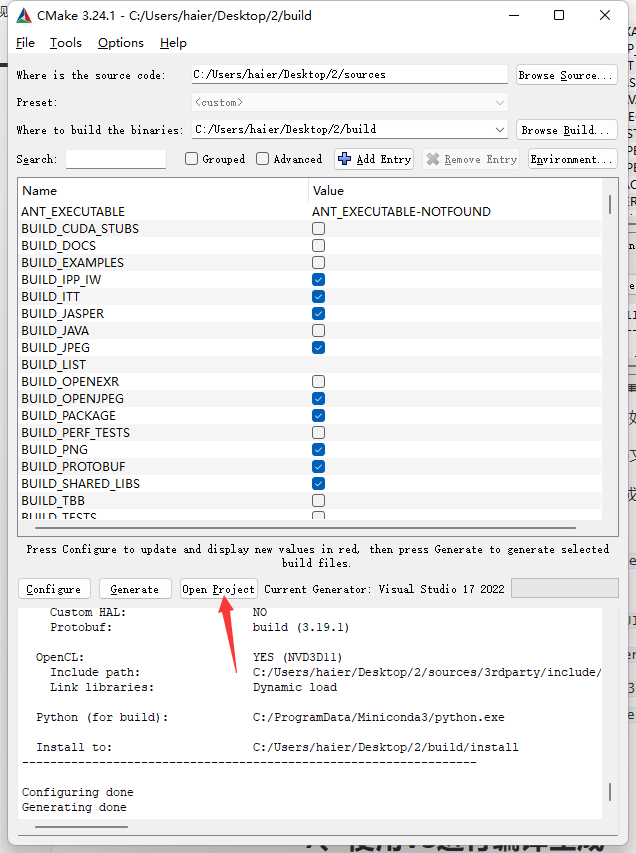Viewport: 636px width, 853px height.
Task: Select the ANT_EXECUTABLE row name
Action: click(73, 212)
